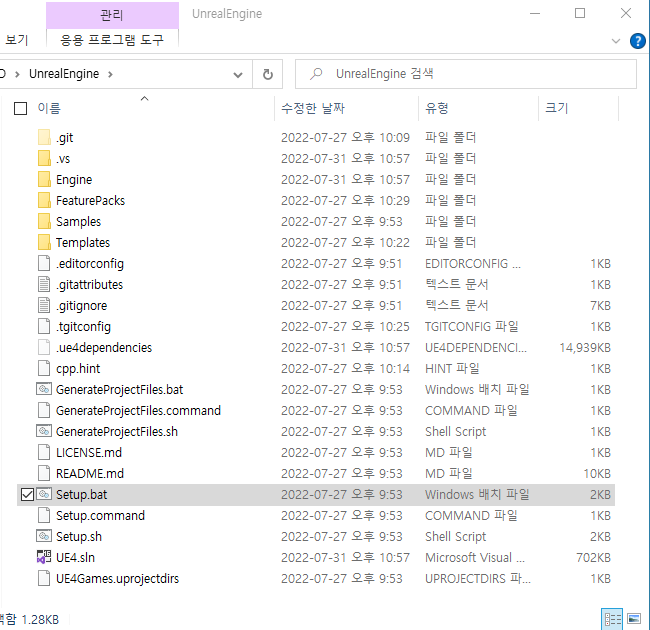Click the UE4Games.uprojectdirs file icon

pos(44,578)
